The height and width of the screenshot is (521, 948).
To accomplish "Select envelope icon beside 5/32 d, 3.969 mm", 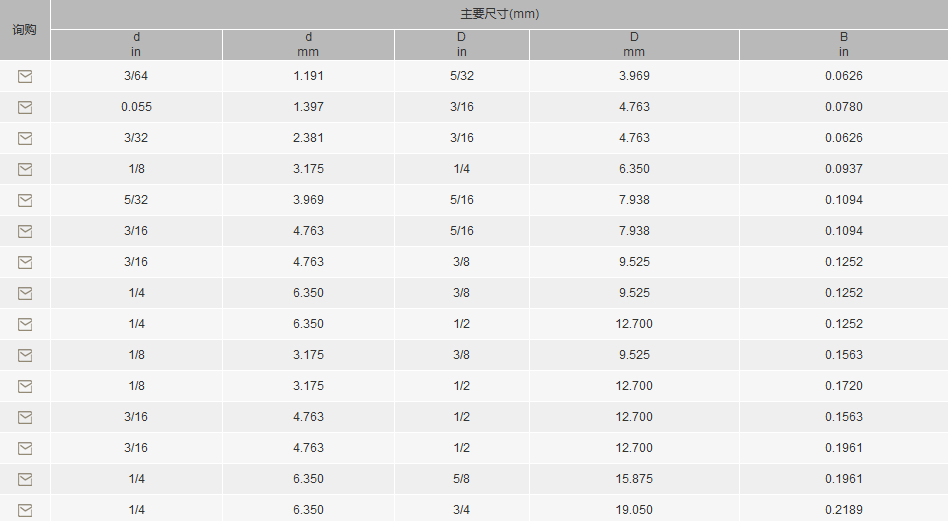I will pos(25,200).
